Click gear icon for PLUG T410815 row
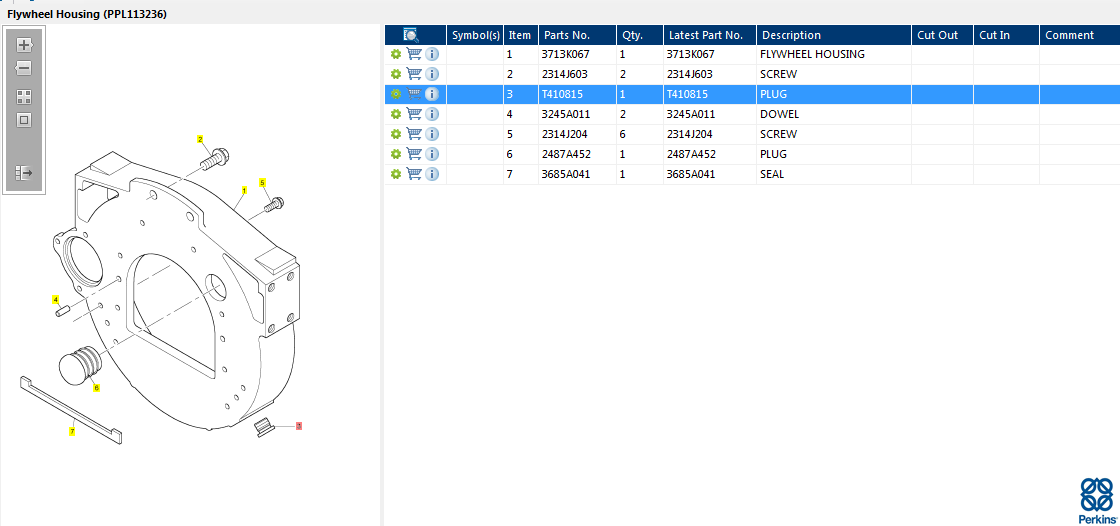The height and width of the screenshot is (526, 1120). pos(396,94)
